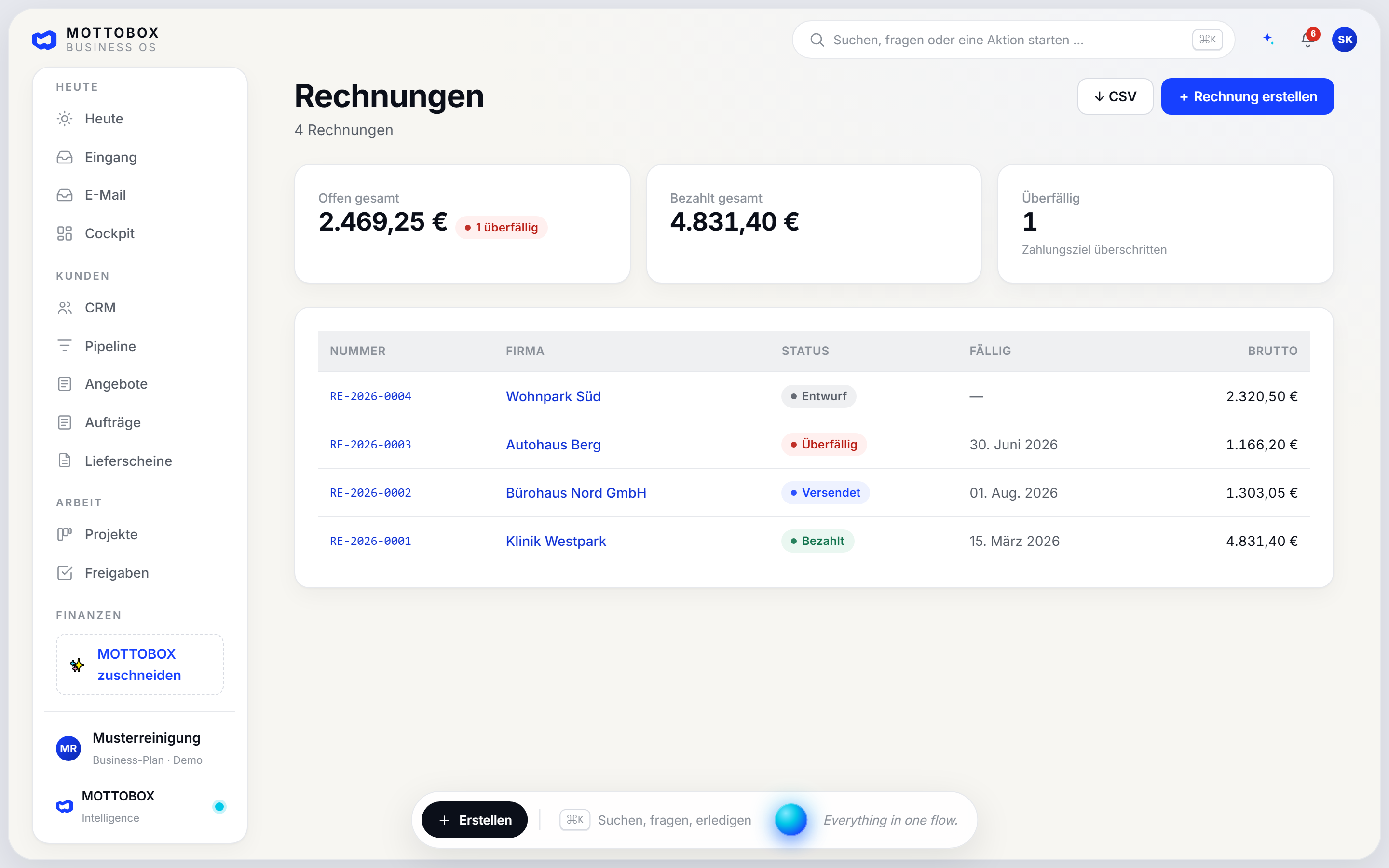Click the sun icon beside Heute
Image resolution: width=1389 pixels, height=868 pixels.
pos(65,119)
